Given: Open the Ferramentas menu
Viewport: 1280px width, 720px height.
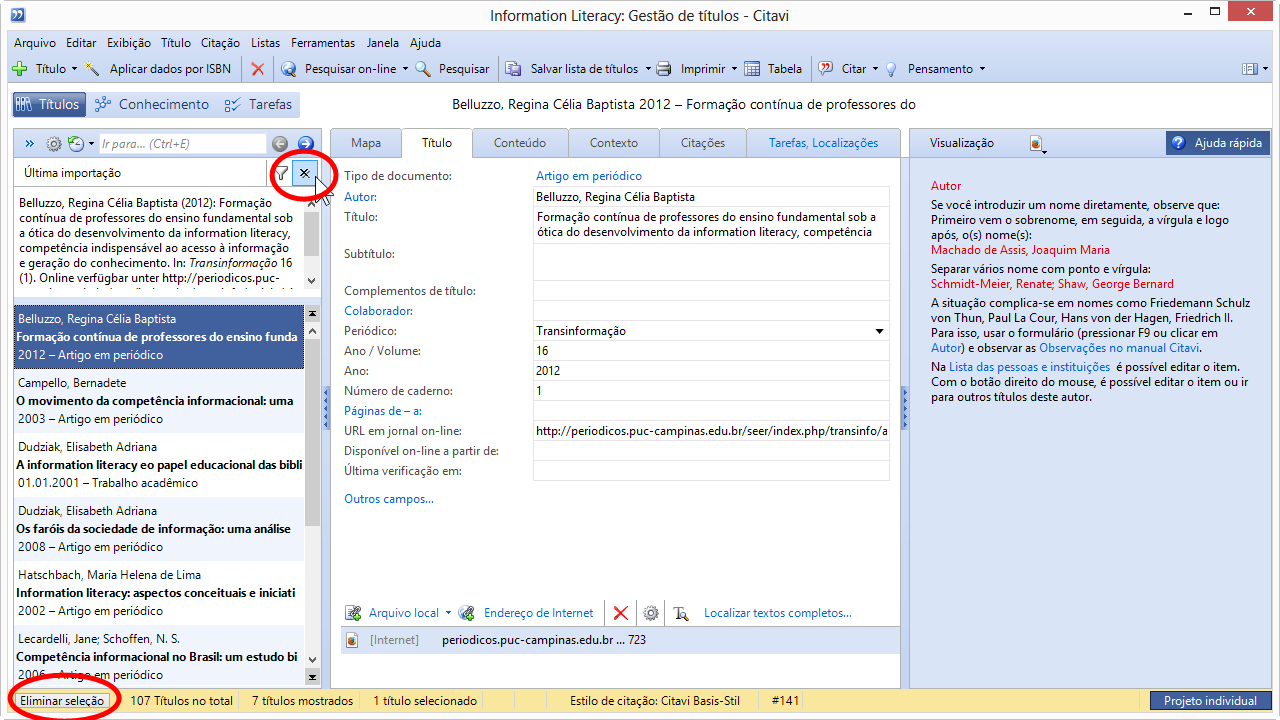Looking at the screenshot, I should click(323, 43).
